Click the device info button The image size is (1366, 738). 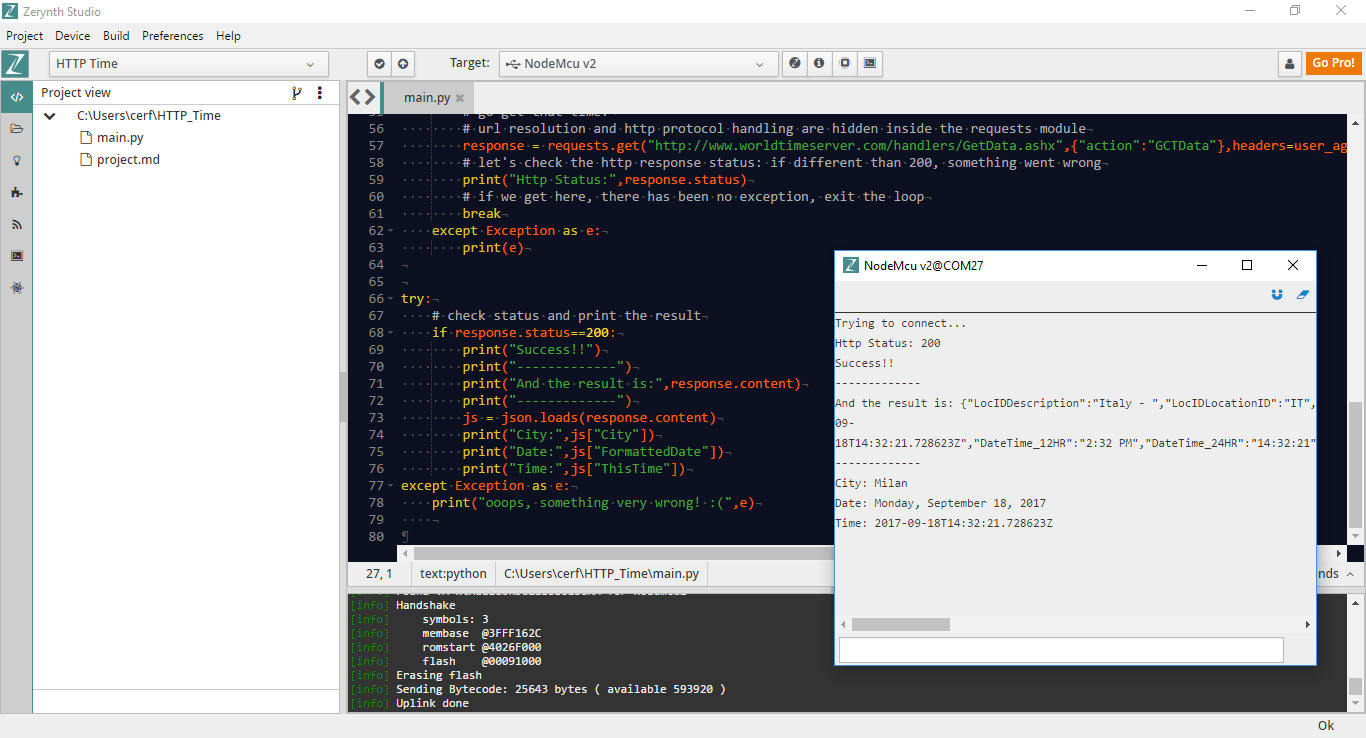tap(820, 64)
